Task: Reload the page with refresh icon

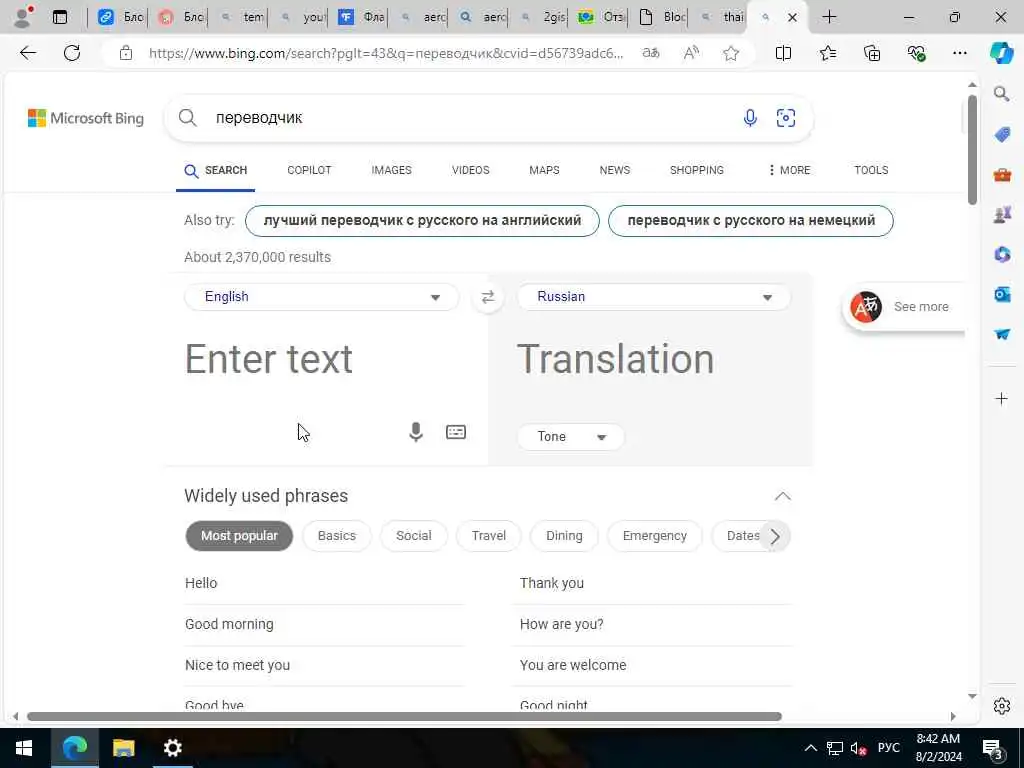Action: pyautogui.click(x=72, y=53)
